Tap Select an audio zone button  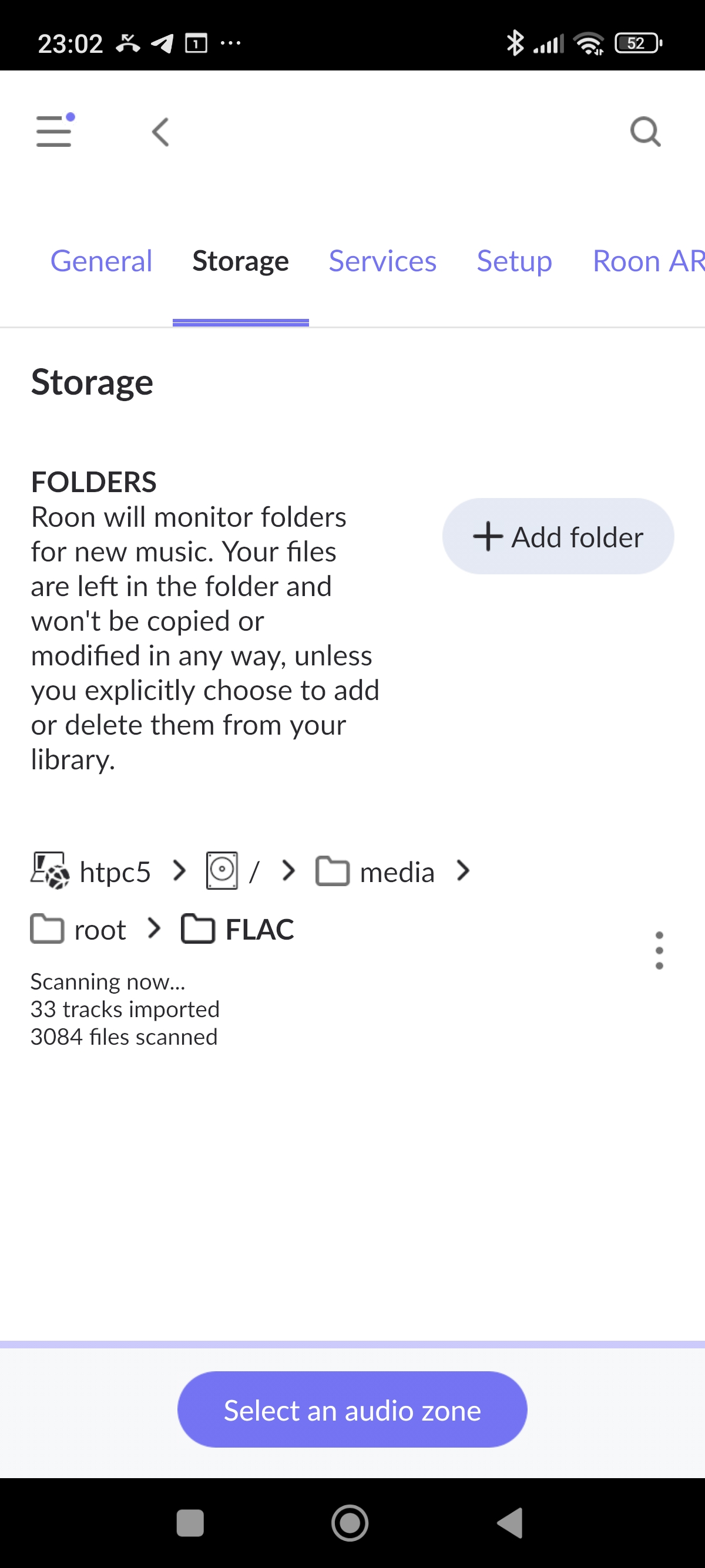[352, 1410]
